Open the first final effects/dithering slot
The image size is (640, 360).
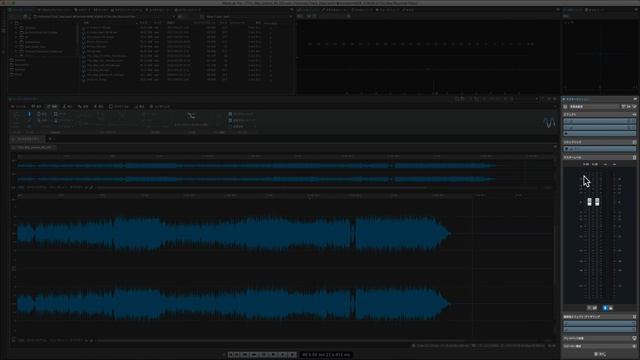click(599, 323)
